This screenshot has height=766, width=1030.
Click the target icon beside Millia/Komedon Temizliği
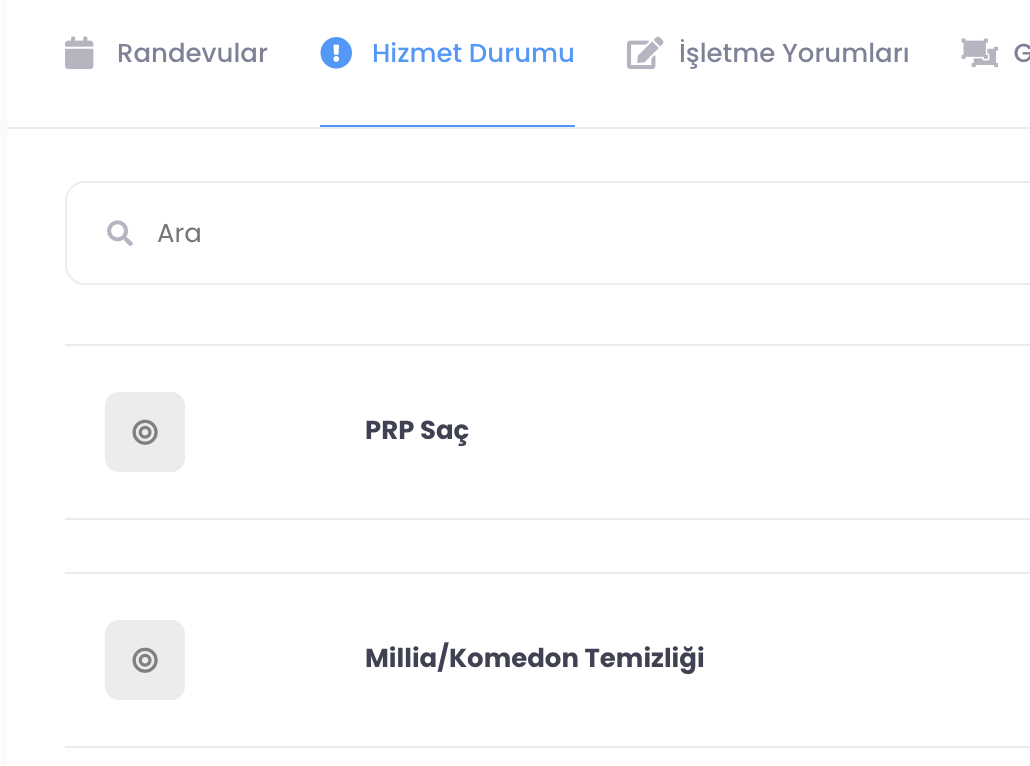pos(145,660)
